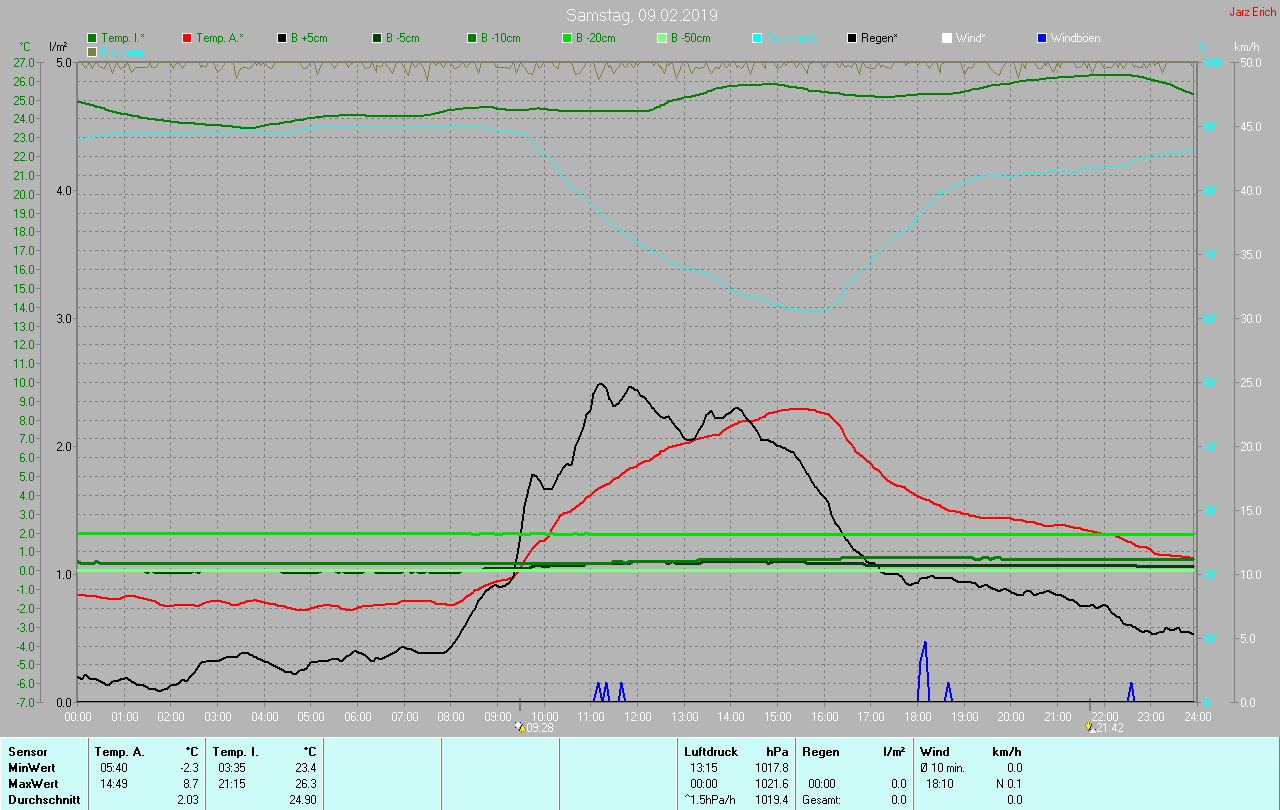This screenshot has width=1280, height=810.
Task: Click the 12:00 time axis label
Action: click(x=637, y=717)
